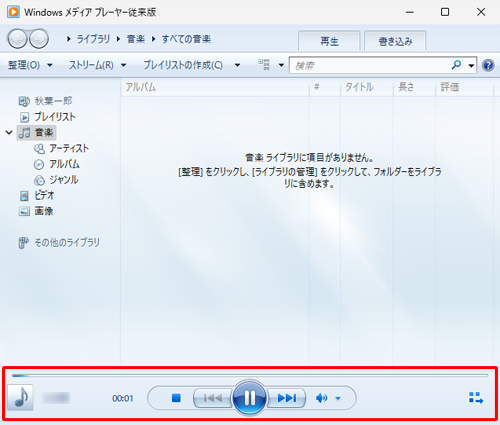Image resolution: width=500 pixels, height=425 pixels.
Task: Click the Windows Media Player title icon
Action: click(13, 12)
